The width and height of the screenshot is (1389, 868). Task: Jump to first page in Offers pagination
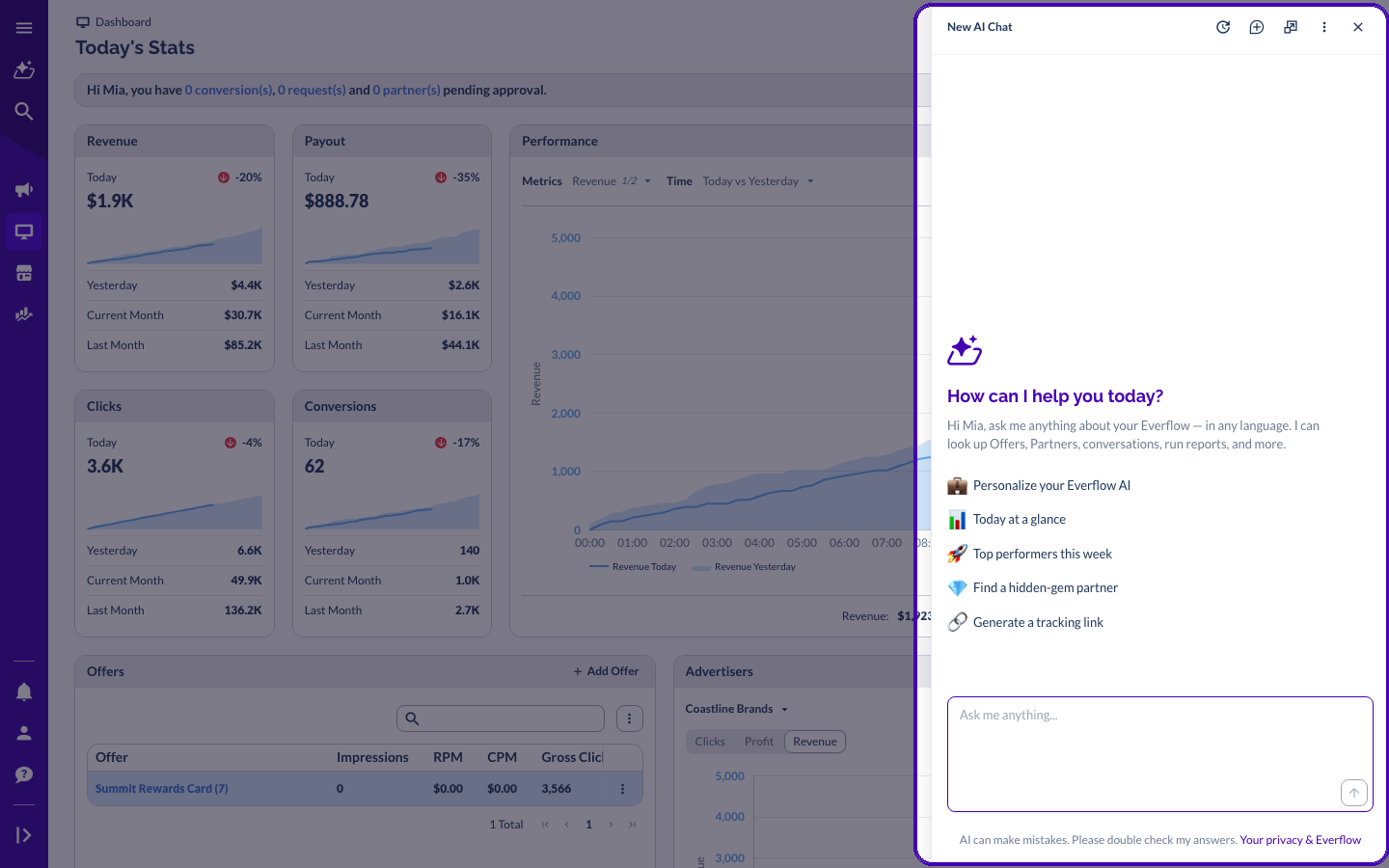coord(545,825)
